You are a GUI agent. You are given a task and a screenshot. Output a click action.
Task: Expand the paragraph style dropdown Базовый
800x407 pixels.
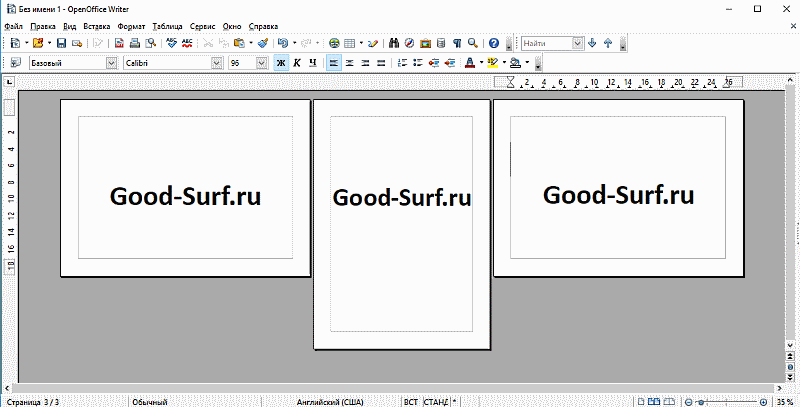(112, 63)
